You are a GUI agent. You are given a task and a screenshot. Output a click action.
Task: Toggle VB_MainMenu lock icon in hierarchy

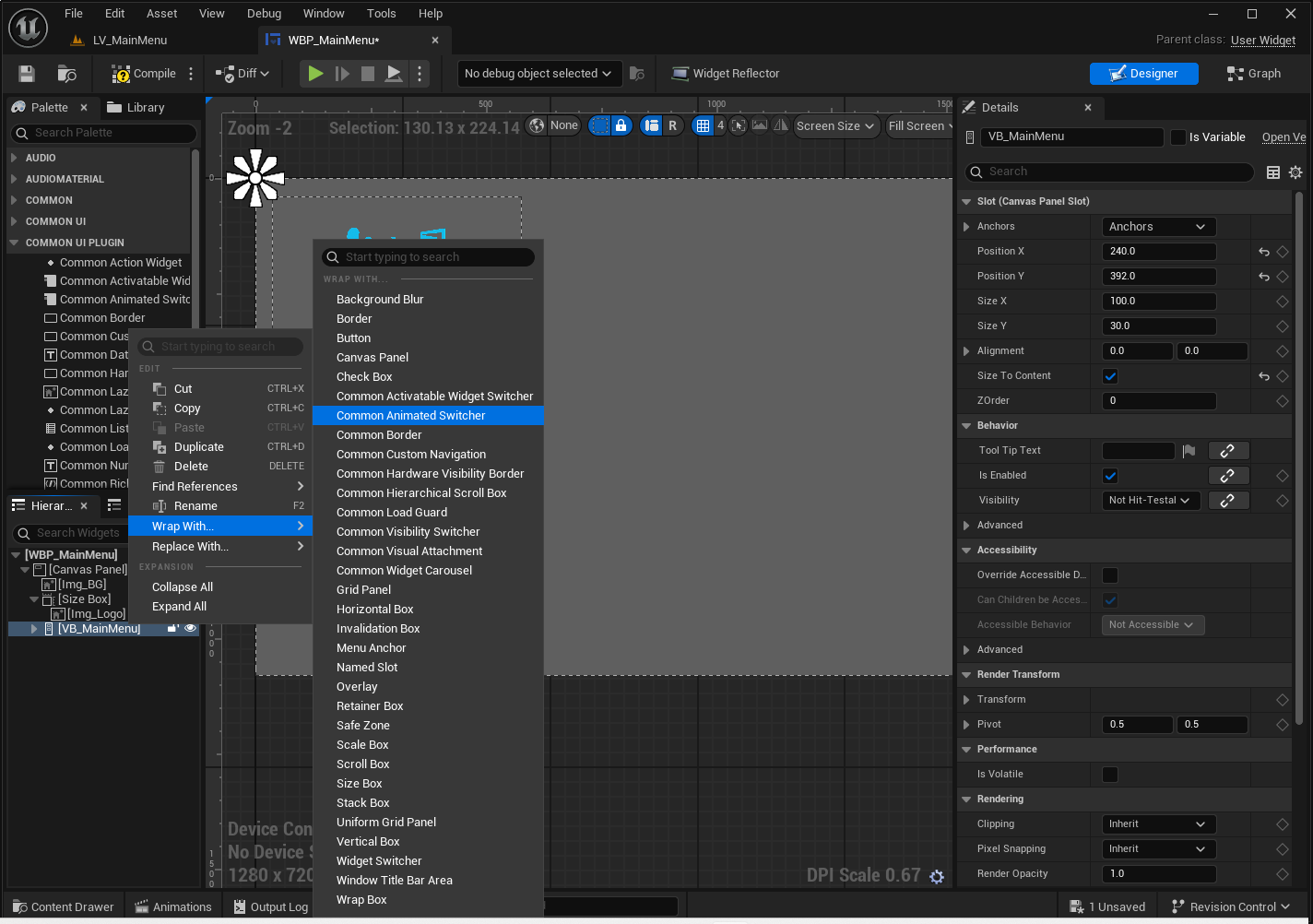tap(172, 629)
